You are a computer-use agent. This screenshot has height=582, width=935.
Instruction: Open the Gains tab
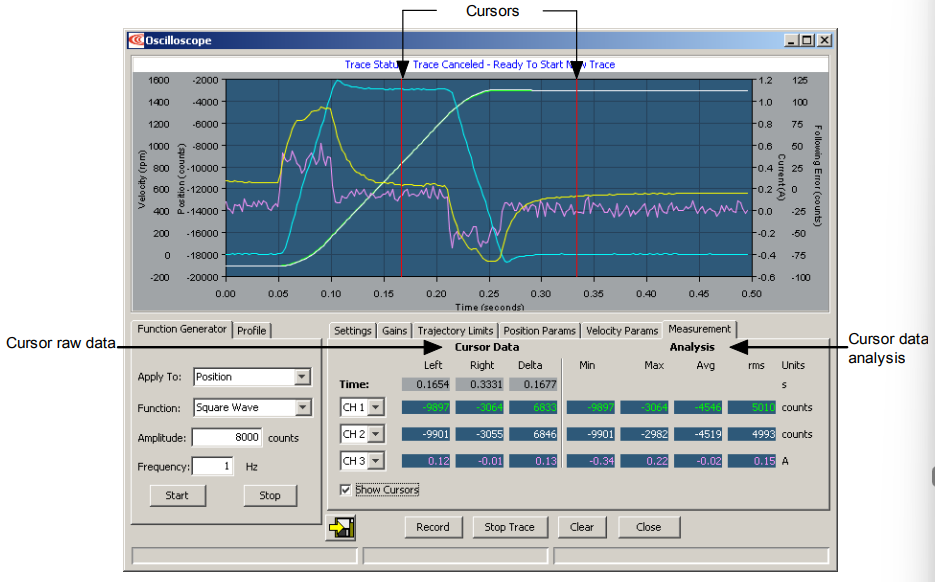coord(394,330)
